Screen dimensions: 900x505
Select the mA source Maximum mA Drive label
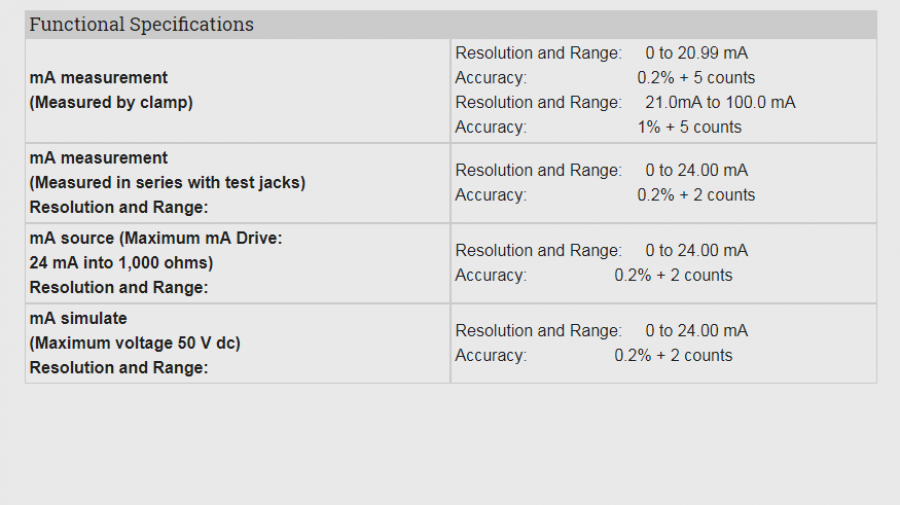pyautogui.click(x=156, y=238)
